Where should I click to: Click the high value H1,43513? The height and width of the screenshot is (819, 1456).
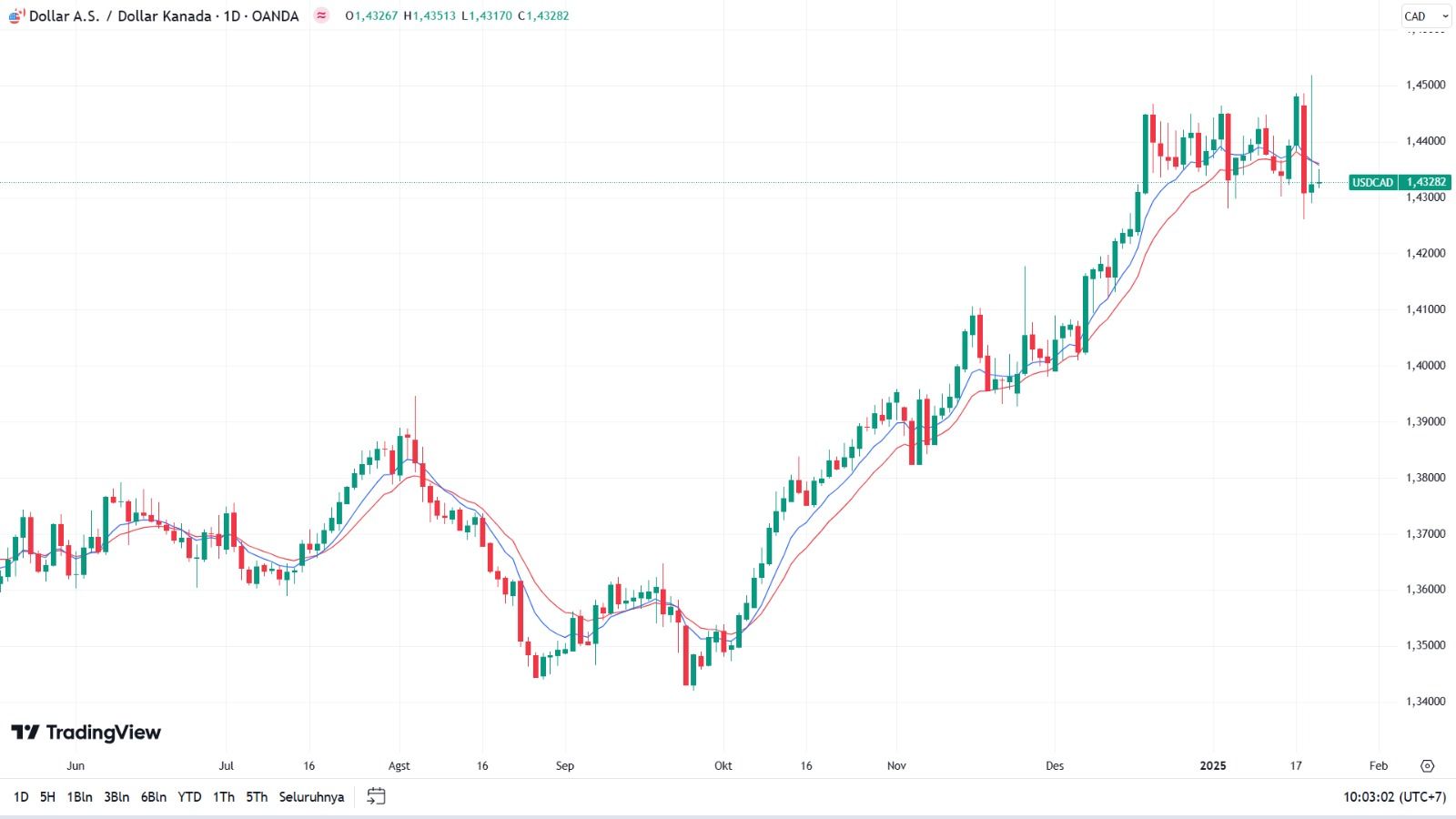click(x=430, y=15)
